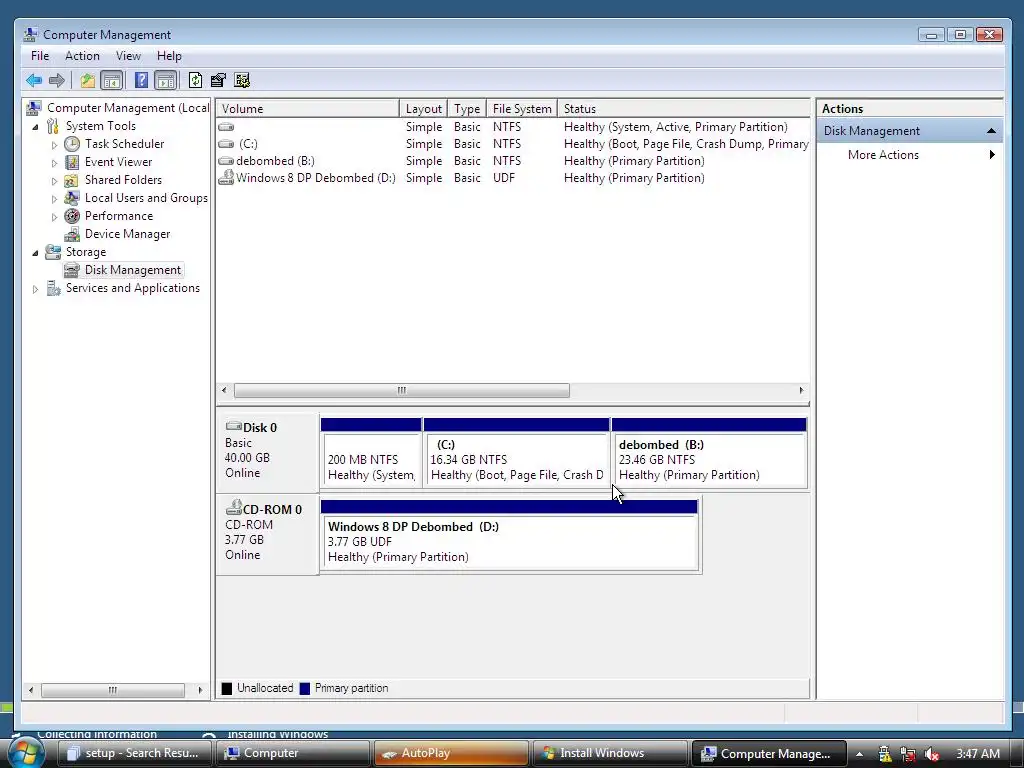
Task: Select the 200 MB NTFS partition block
Action: coord(371,453)
